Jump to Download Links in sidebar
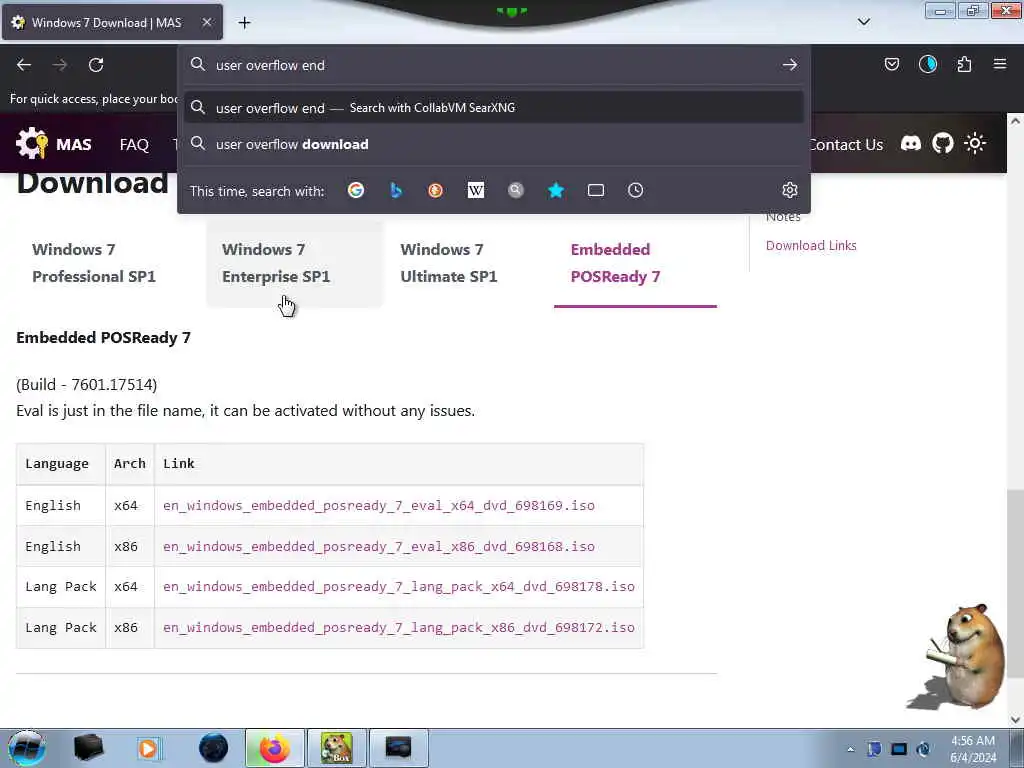The height and width of the screenshot is (768, 1024). (810, 246)
